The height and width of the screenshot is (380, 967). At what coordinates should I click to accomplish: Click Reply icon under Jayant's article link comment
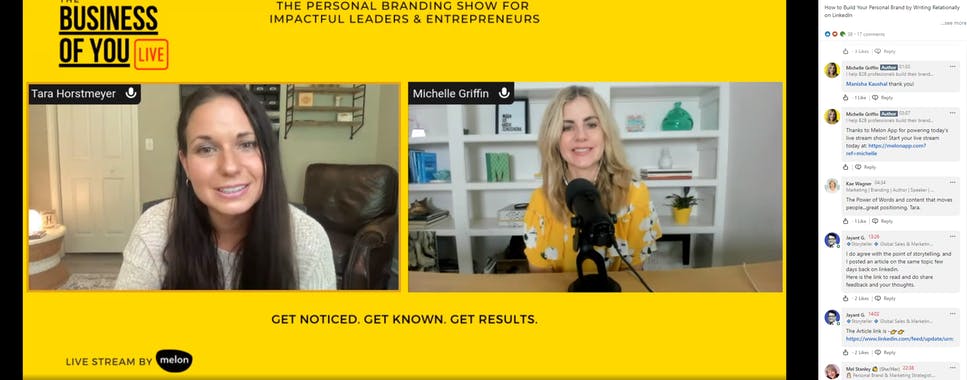coord(877,352)
